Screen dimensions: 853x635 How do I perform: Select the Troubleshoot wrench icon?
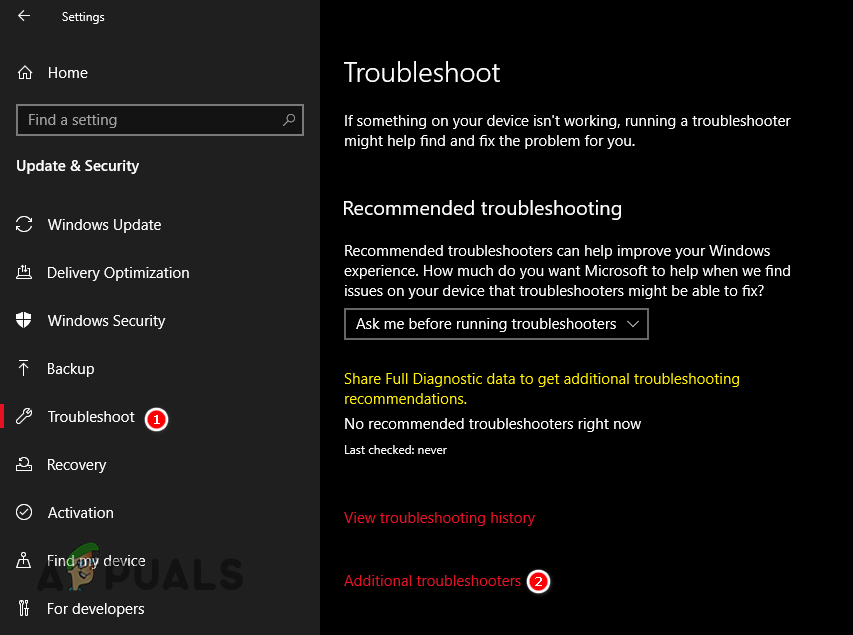pos(24,416)
